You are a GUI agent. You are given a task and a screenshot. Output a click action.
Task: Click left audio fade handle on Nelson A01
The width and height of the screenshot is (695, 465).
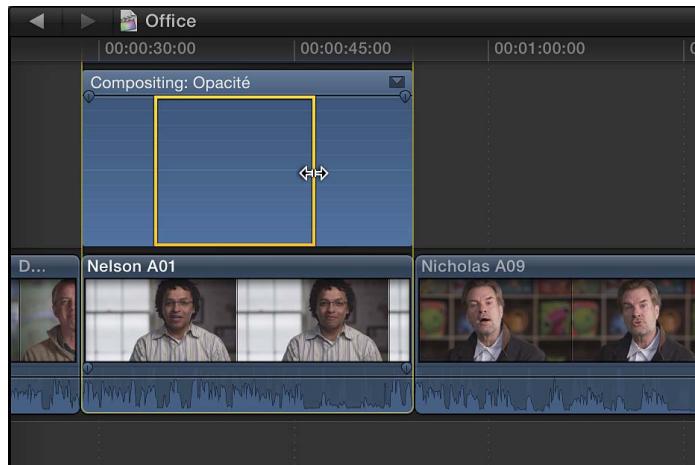(x=88, y=368)
